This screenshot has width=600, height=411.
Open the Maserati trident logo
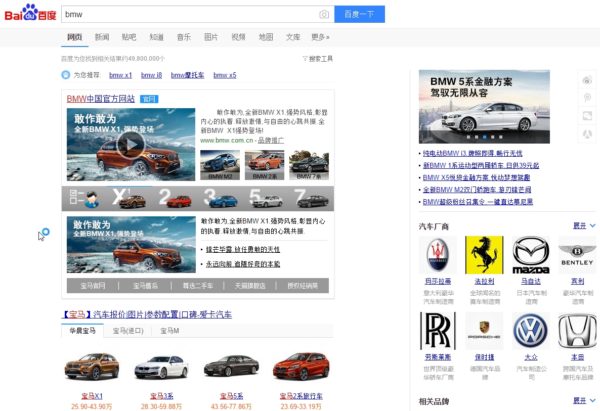coord(438,255)
